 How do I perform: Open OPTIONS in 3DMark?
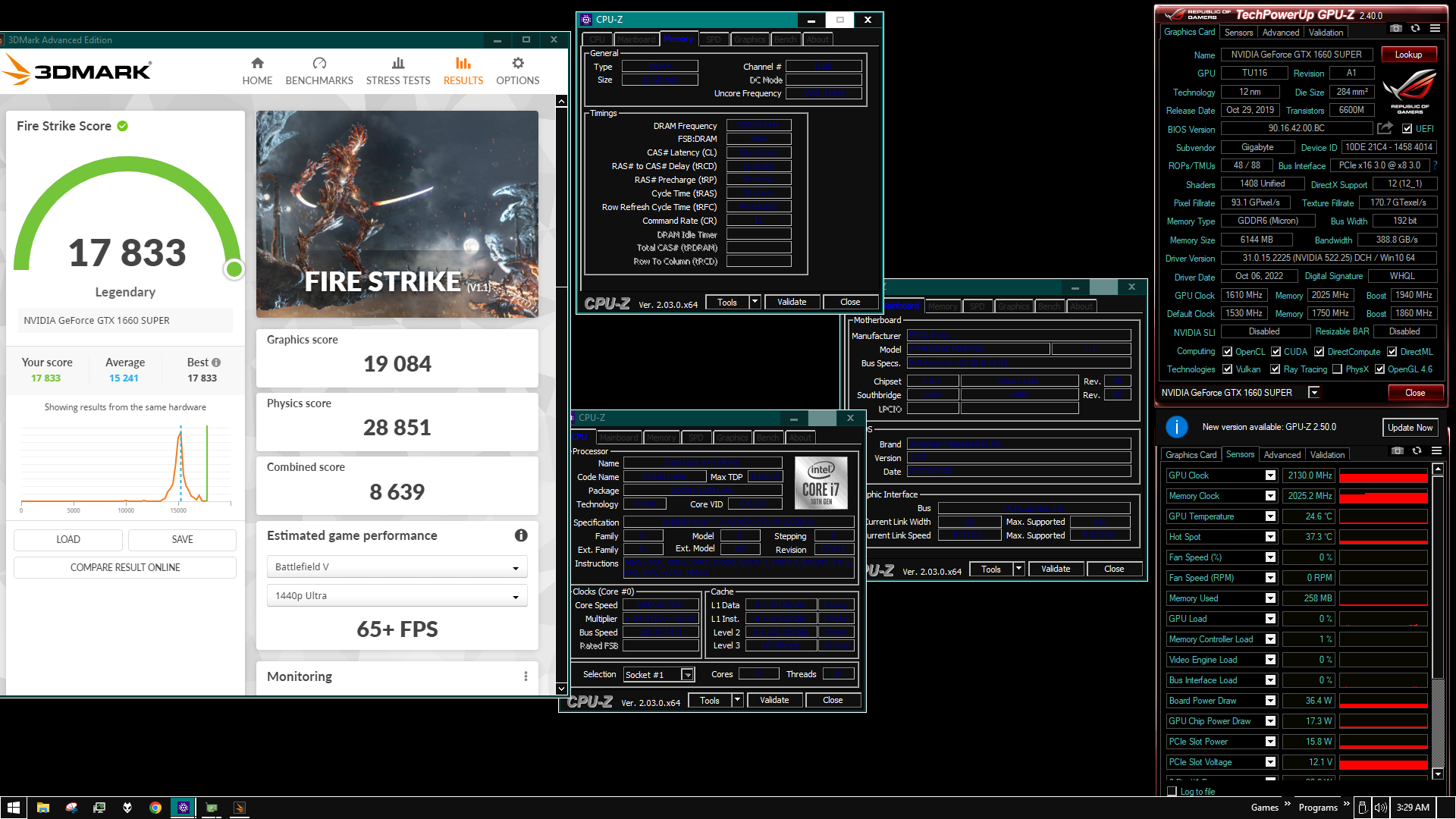518,71
